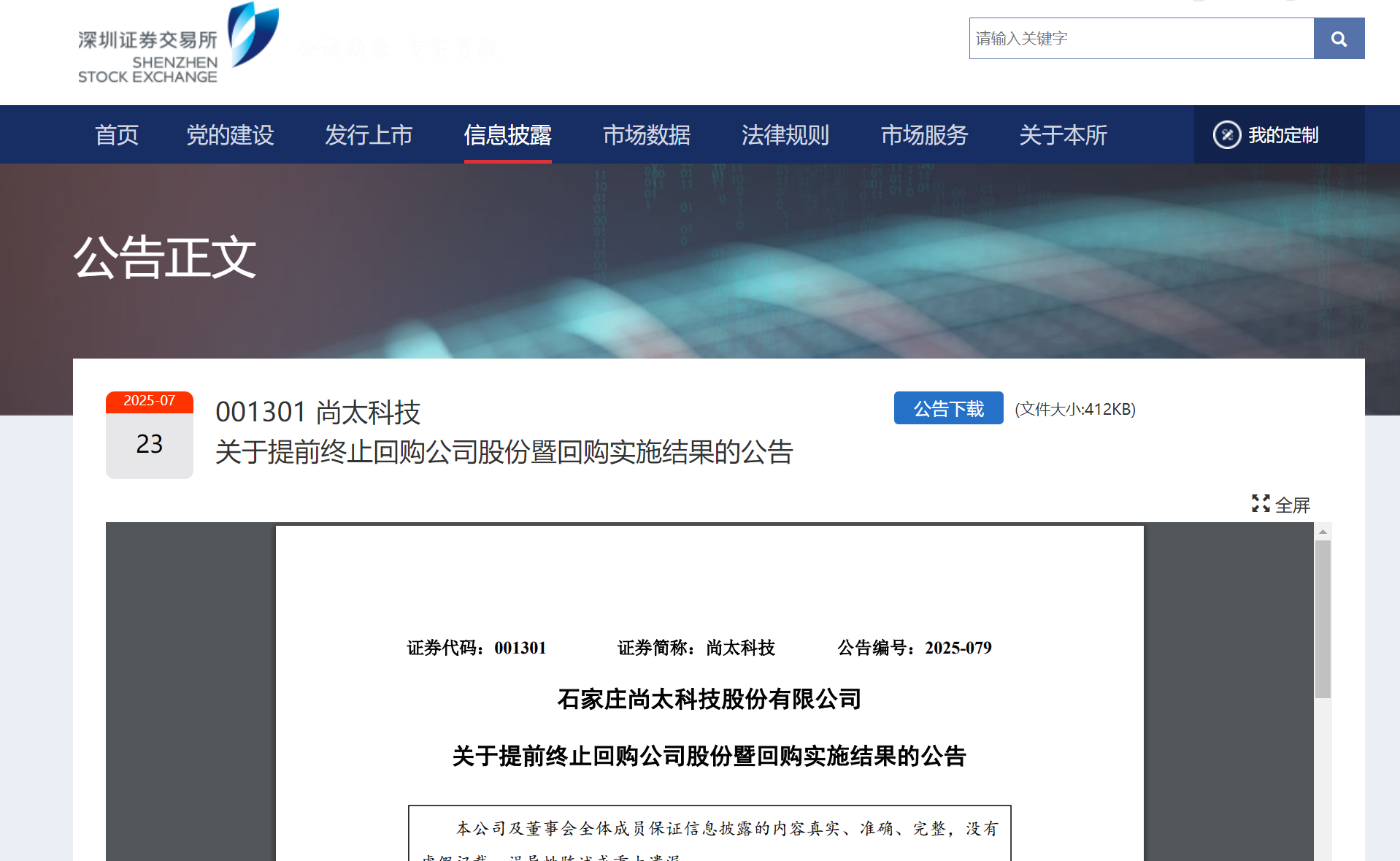Click the day number 23
The image size is (1400, 861).
point(150,444)
